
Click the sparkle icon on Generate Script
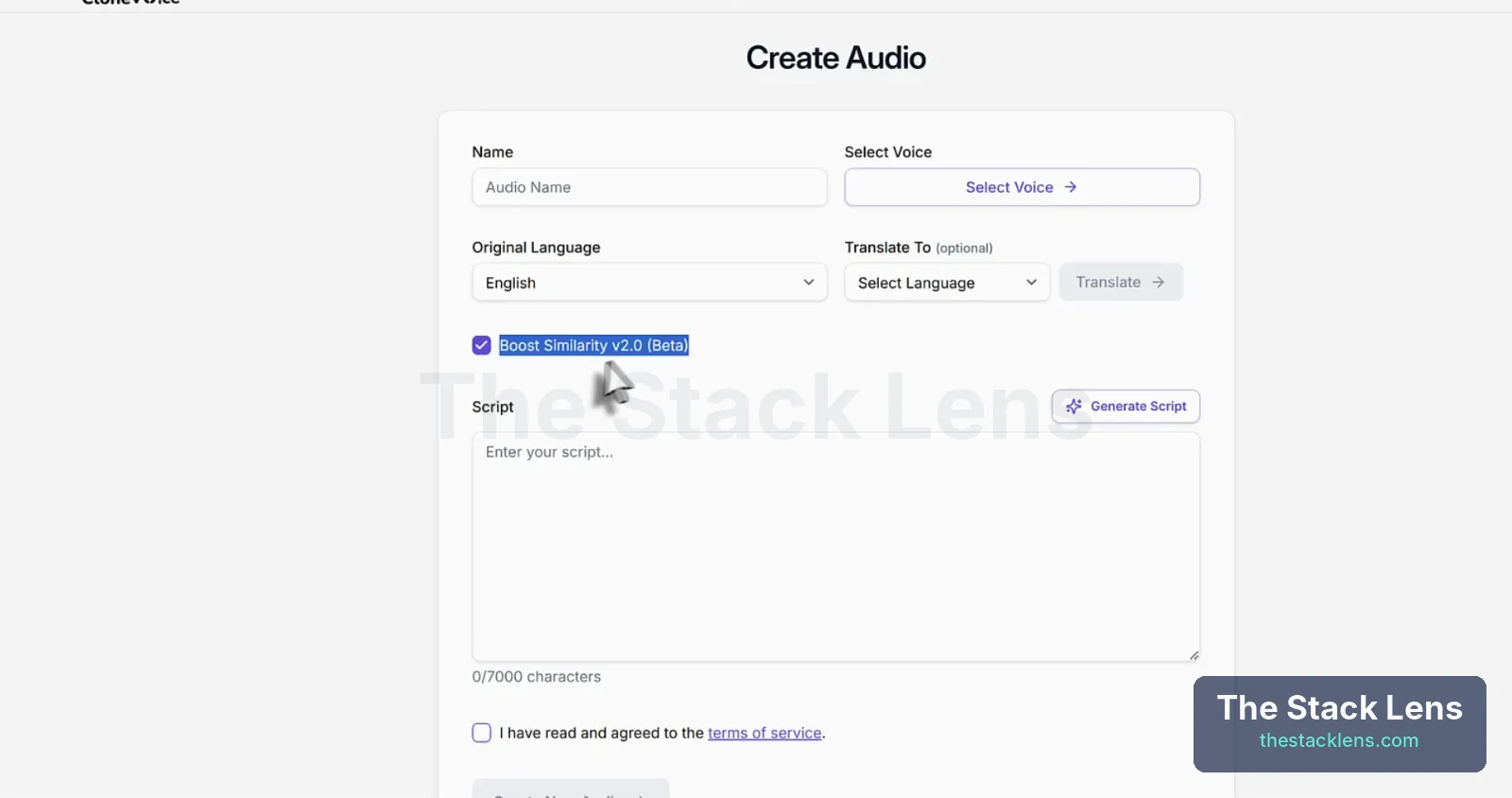click(1074, 407)
